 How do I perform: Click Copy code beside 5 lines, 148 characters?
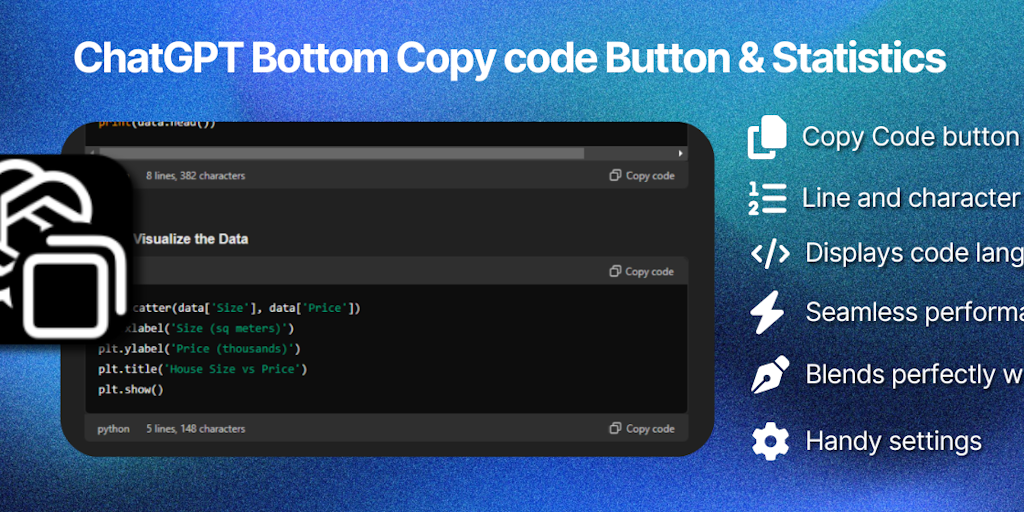tap(642, 429)
